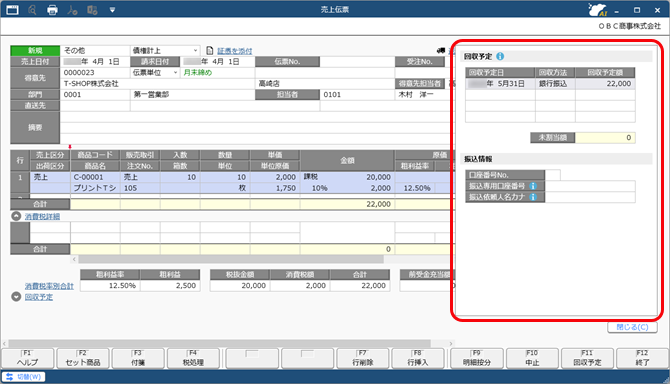Click the 部門 code field 0001
Image resolution: width=670 pixels, height=384 pixels.
95,95
